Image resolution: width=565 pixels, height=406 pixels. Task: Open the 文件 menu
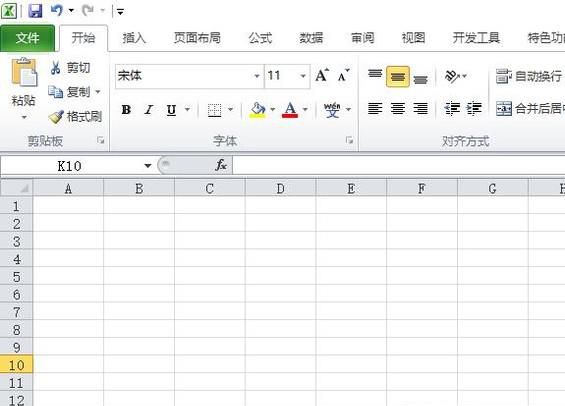coord(27,38)
